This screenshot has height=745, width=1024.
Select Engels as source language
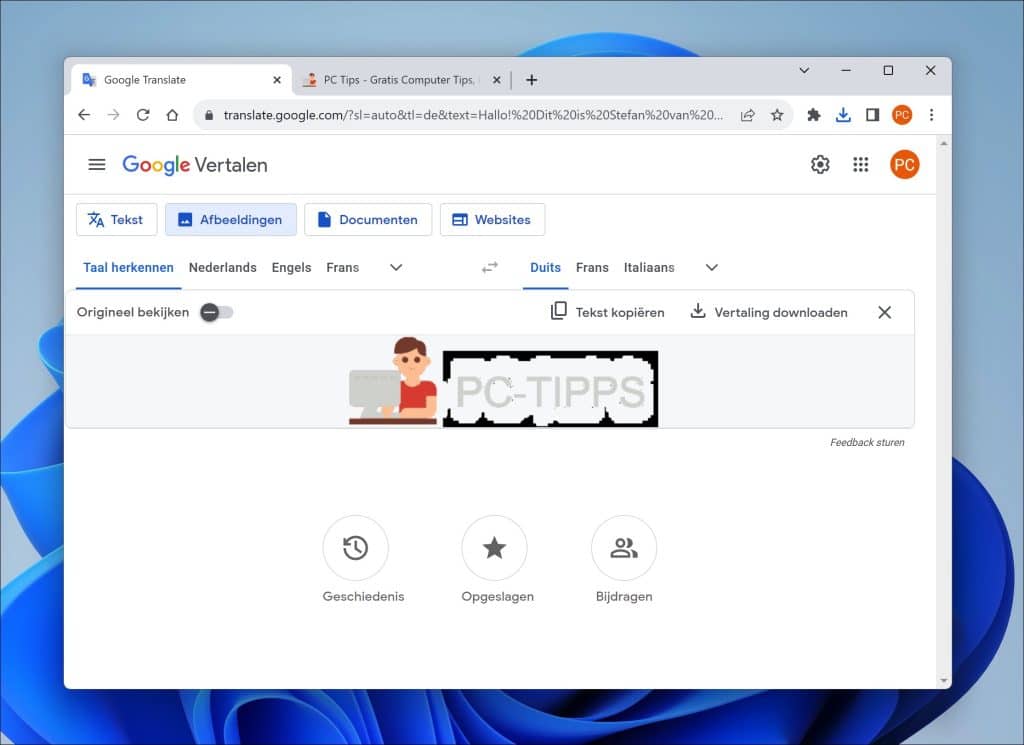pyautogui.click(x=291, y=268)
